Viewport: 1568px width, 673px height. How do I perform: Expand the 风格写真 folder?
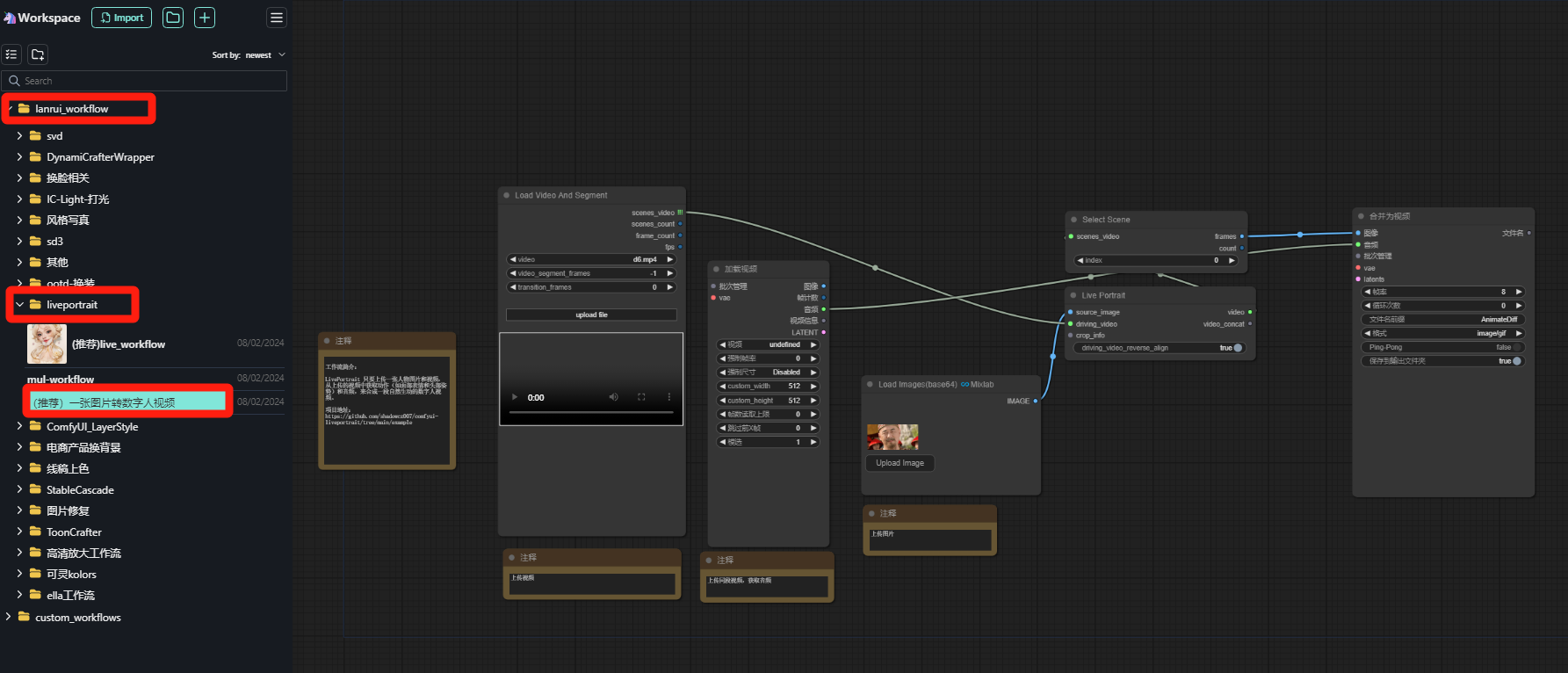click(19, 221)
